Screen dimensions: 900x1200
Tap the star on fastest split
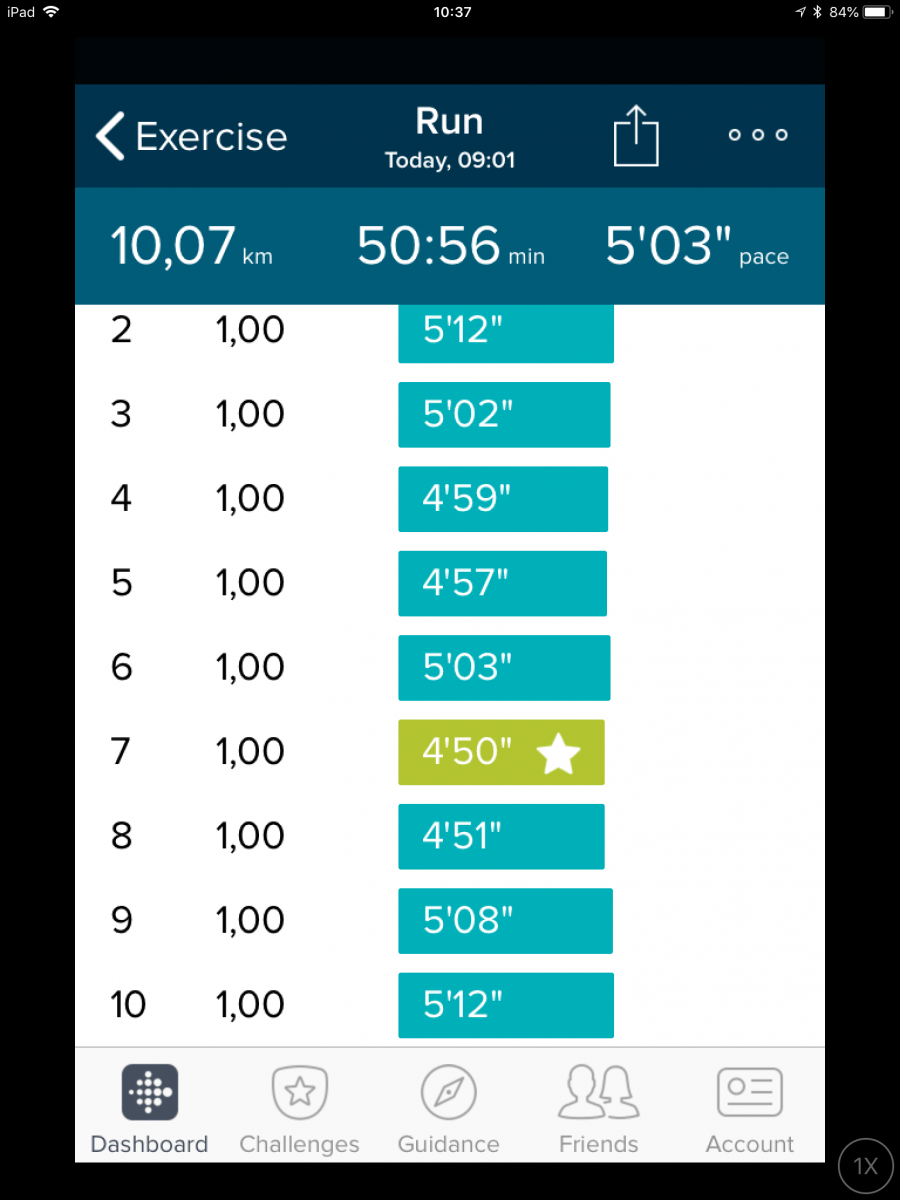(x=558, y=753)
